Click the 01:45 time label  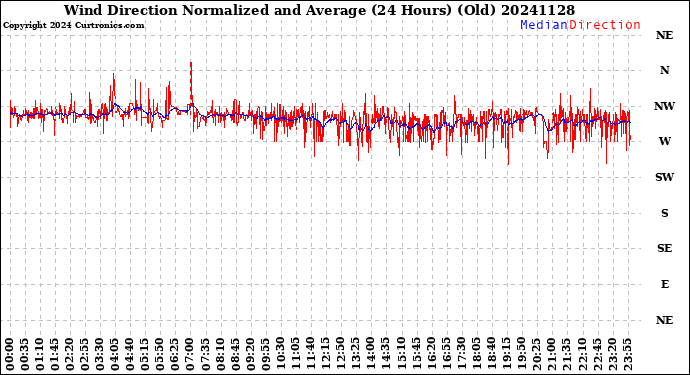pyautogui.click(x=55, y=355)
